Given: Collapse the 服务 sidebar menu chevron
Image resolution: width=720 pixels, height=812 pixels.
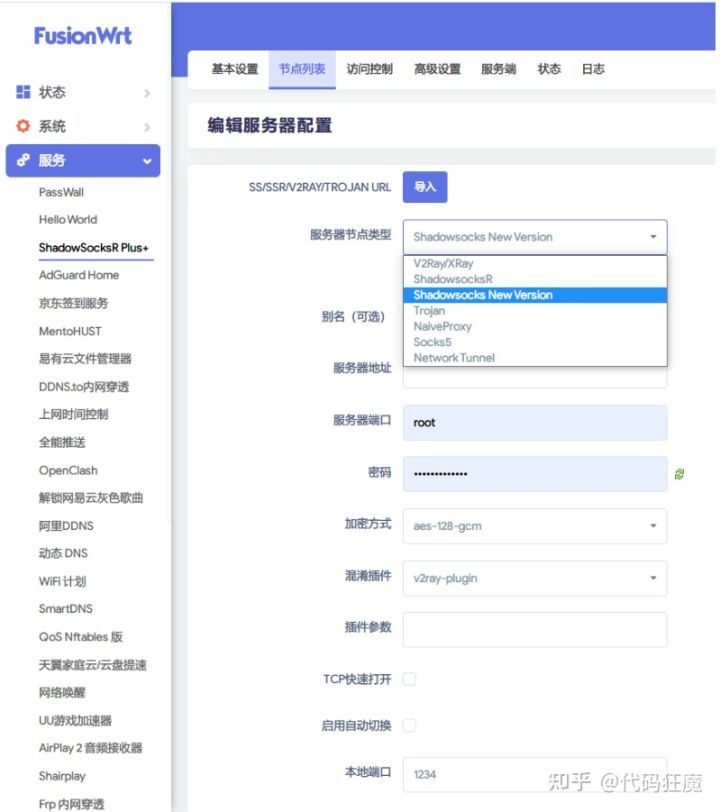Looking at the screenshot, I should coord(147,161).
